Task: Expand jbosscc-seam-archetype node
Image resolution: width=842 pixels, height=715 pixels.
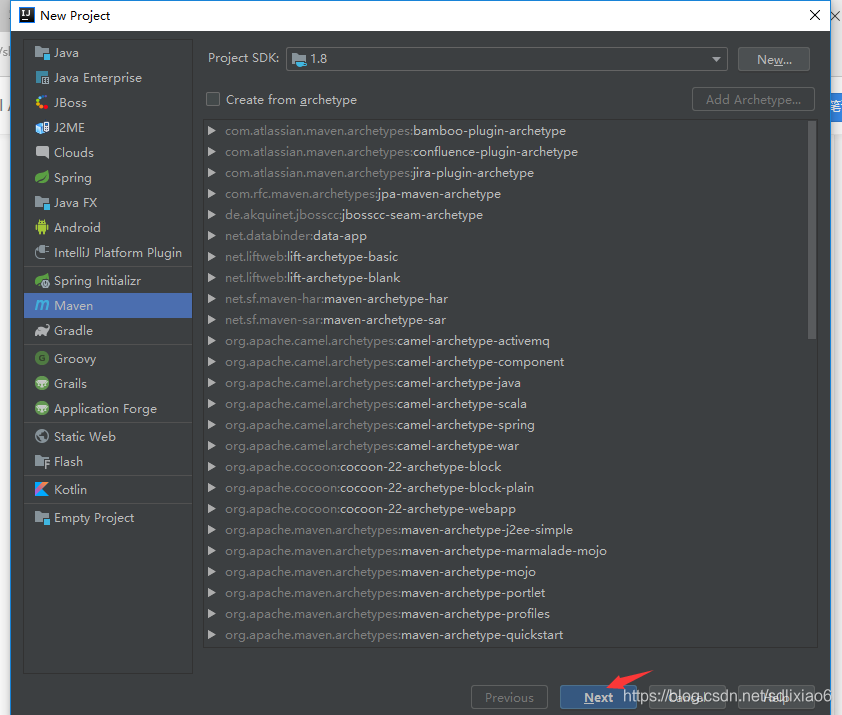Action: tap(212, 214)
